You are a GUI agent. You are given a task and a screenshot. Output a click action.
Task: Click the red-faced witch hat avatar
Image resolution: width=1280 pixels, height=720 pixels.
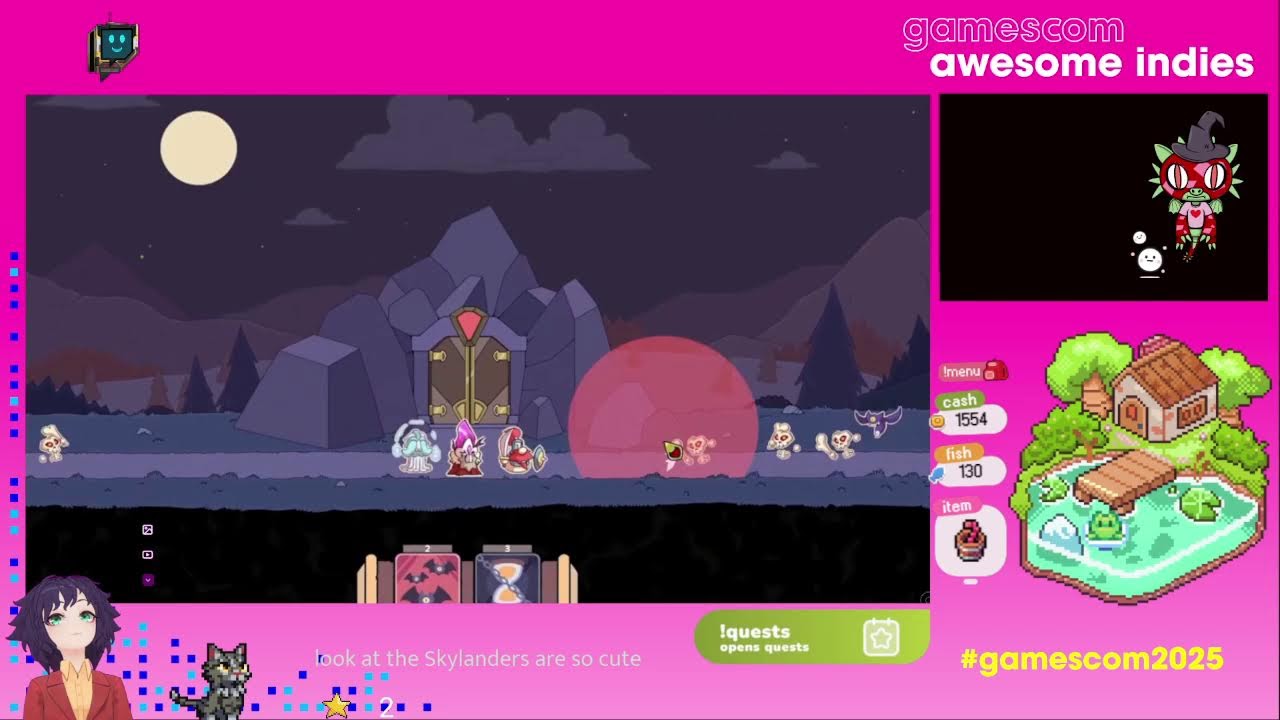coord(1197,186)
